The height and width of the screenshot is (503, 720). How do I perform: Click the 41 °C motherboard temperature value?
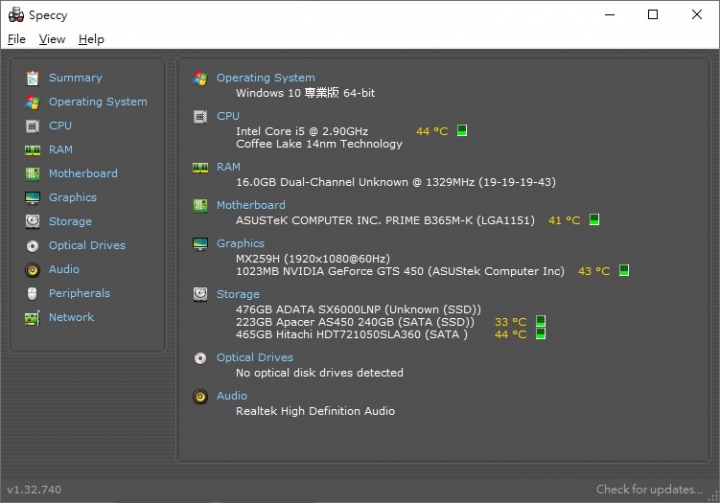(564, 220)
